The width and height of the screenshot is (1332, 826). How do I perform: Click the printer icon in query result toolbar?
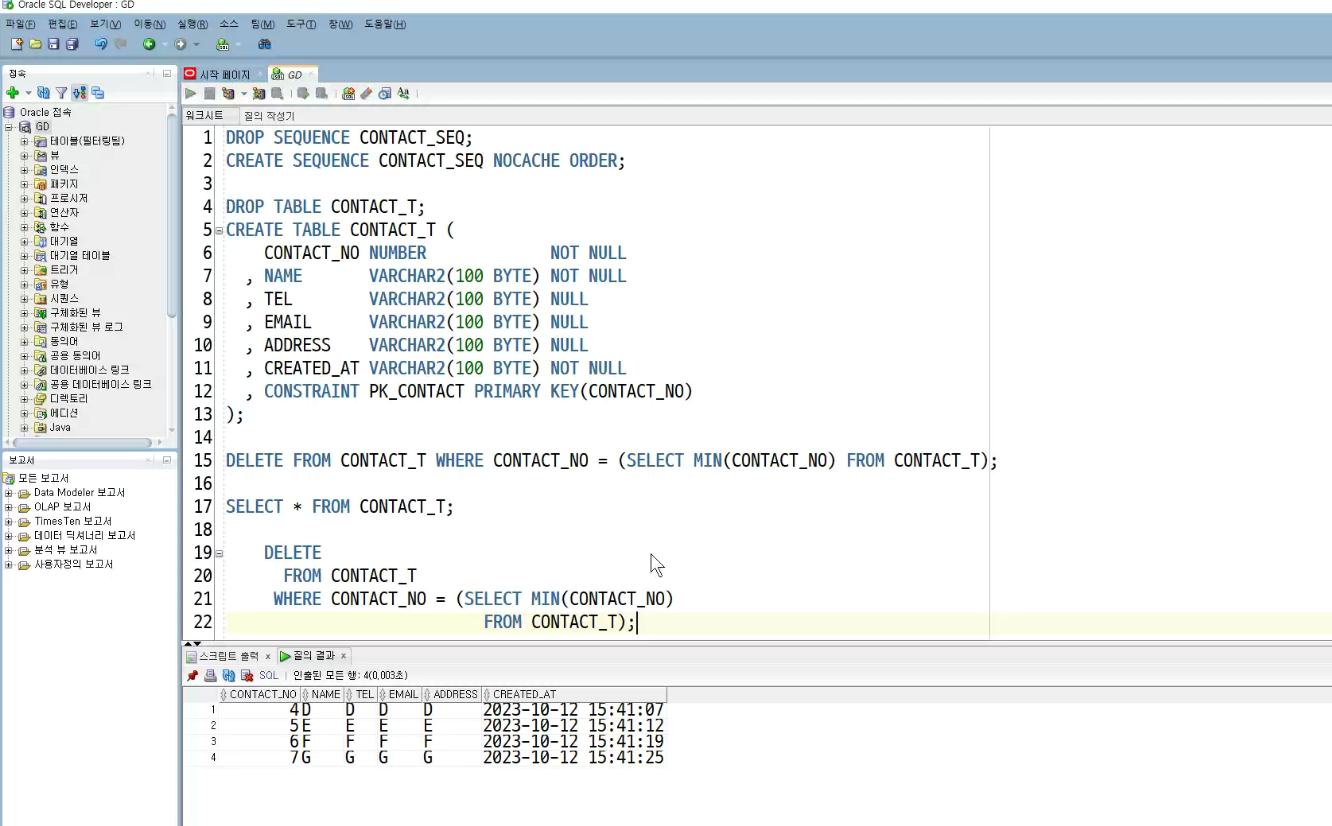(211, 676)
